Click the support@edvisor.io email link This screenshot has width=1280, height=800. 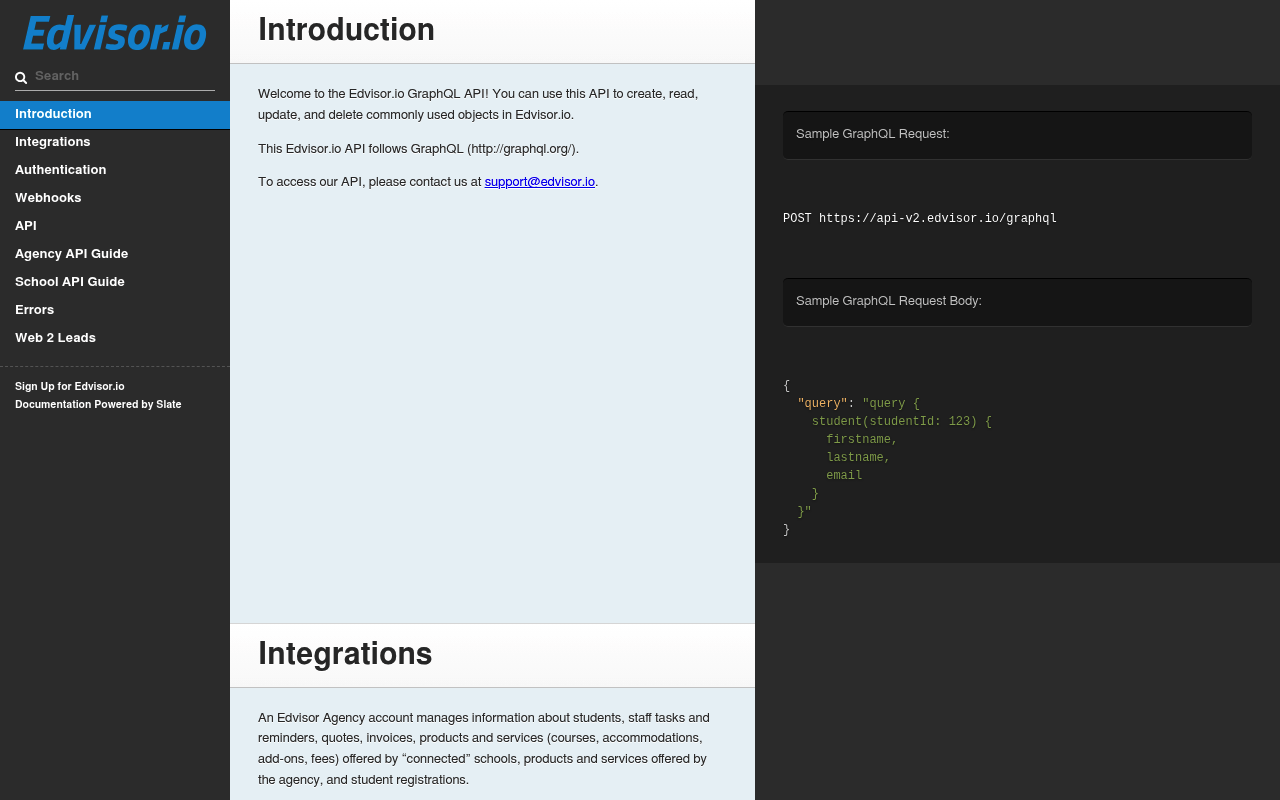tap(540, 182)
